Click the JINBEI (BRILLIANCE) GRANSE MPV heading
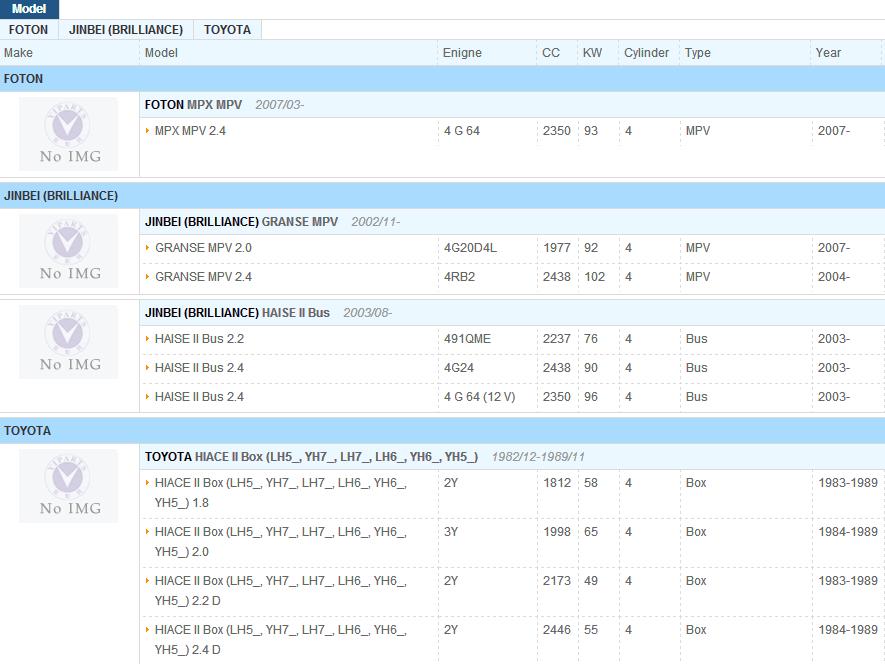Screen dimensions: 885x664 click(241, 222)
